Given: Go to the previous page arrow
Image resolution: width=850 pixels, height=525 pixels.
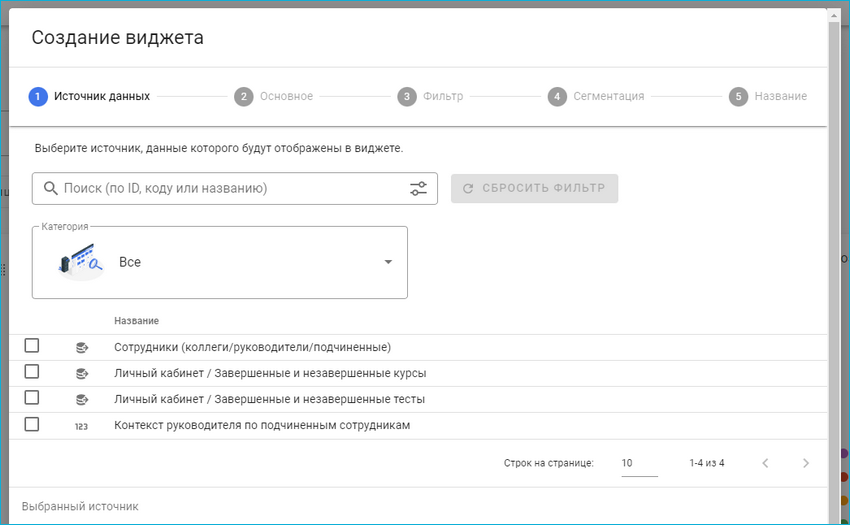Looking at the screenshot, I should coord(765,463).
